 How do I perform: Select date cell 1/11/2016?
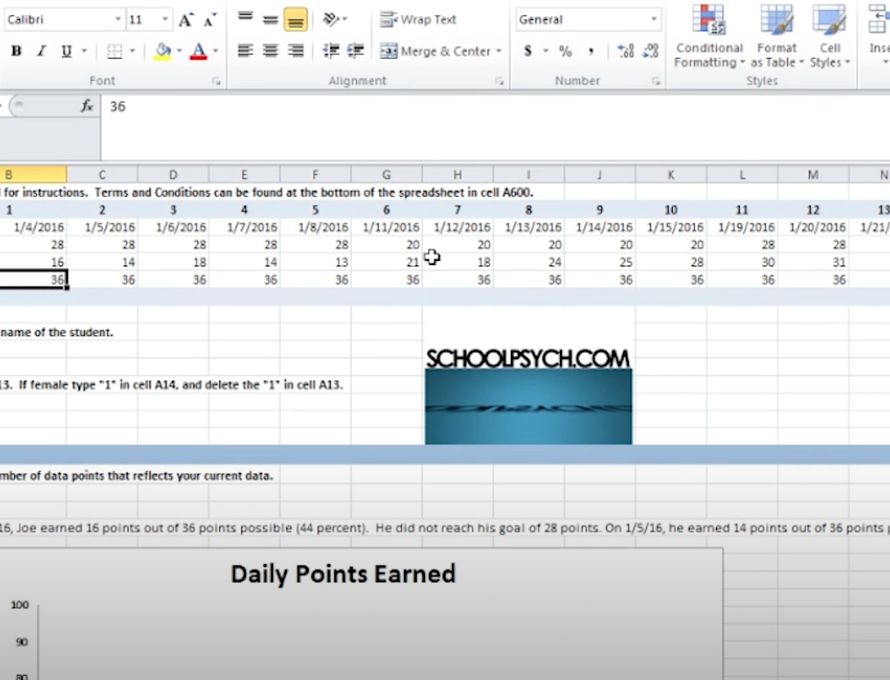coord(387,227)
